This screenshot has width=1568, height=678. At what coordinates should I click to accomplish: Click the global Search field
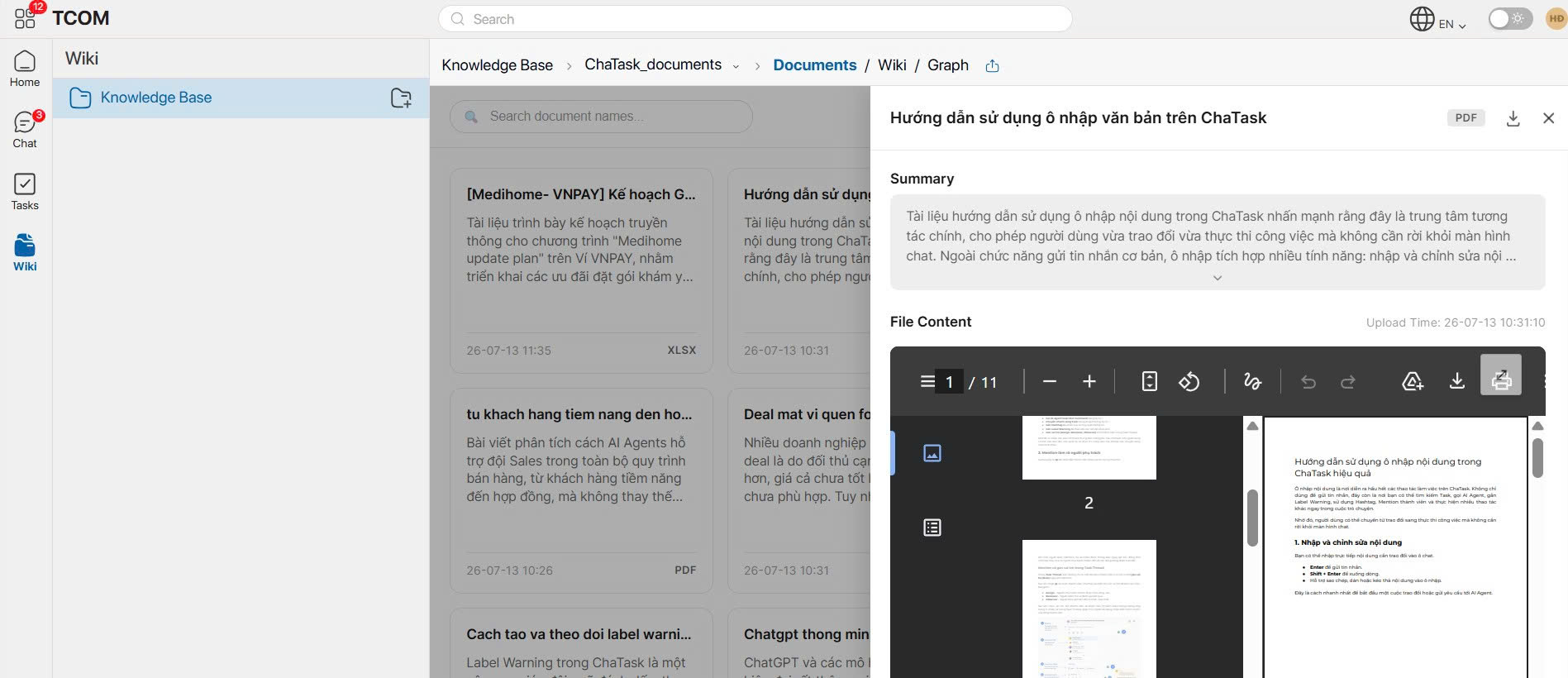click(x=755, y=19)
